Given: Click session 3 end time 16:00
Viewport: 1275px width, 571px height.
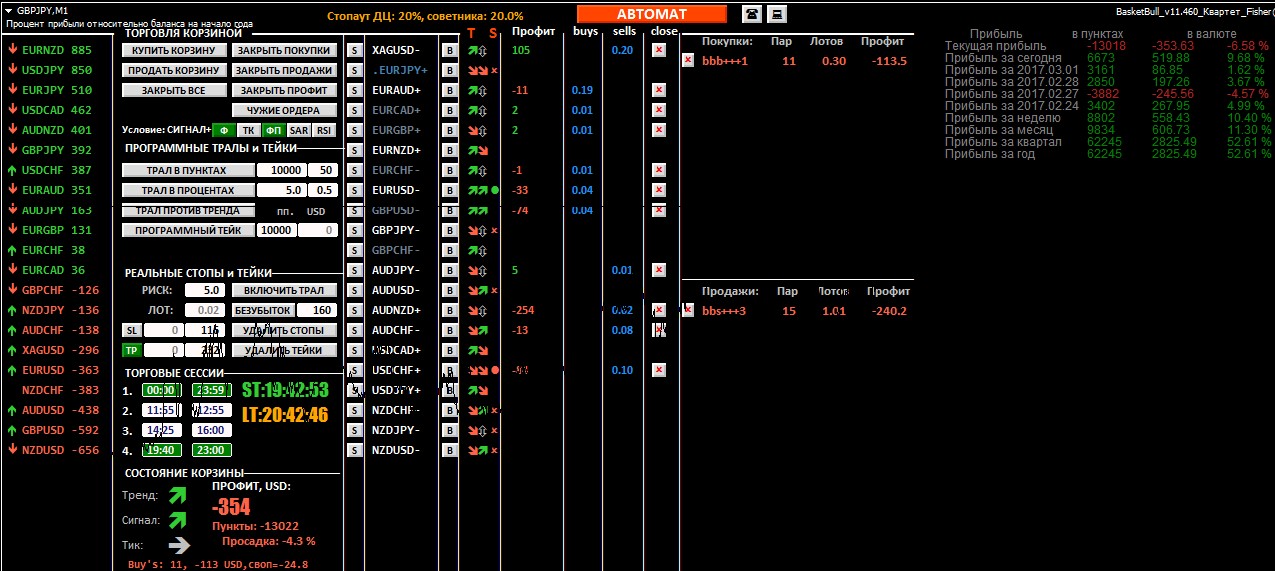Looking at the screenshot, I should coord(210,430).
